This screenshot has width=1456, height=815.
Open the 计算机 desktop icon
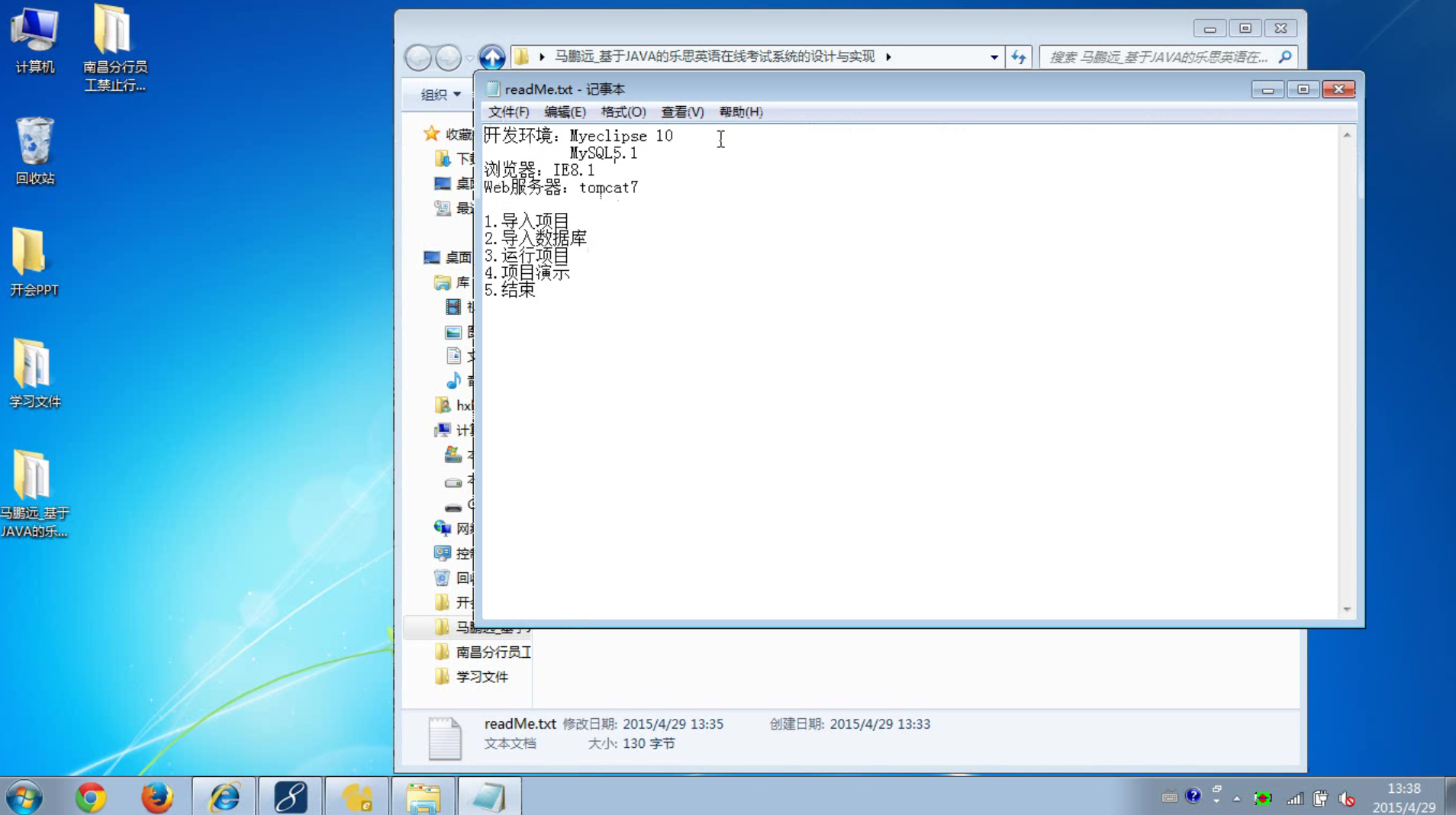(34, 40)
